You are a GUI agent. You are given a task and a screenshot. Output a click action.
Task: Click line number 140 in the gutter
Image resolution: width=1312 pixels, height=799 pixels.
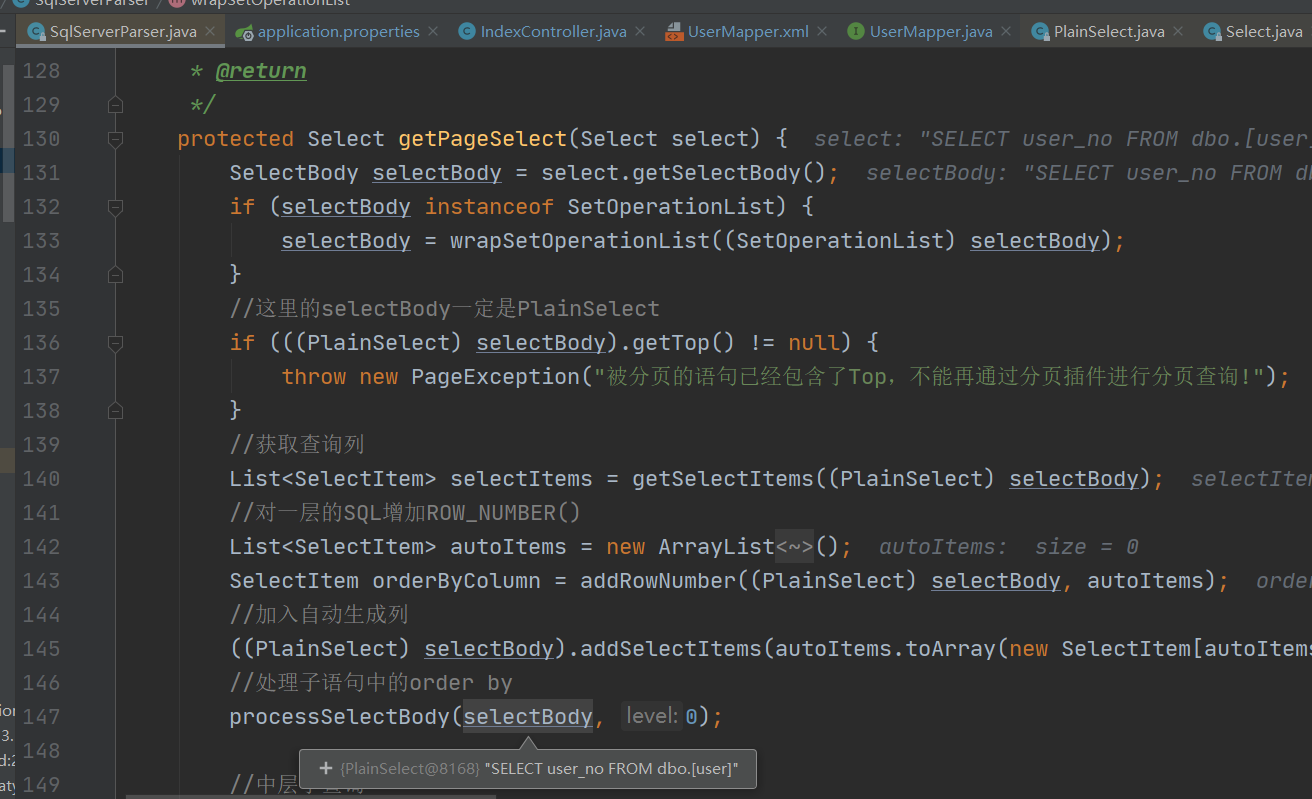tap(41, 479)
